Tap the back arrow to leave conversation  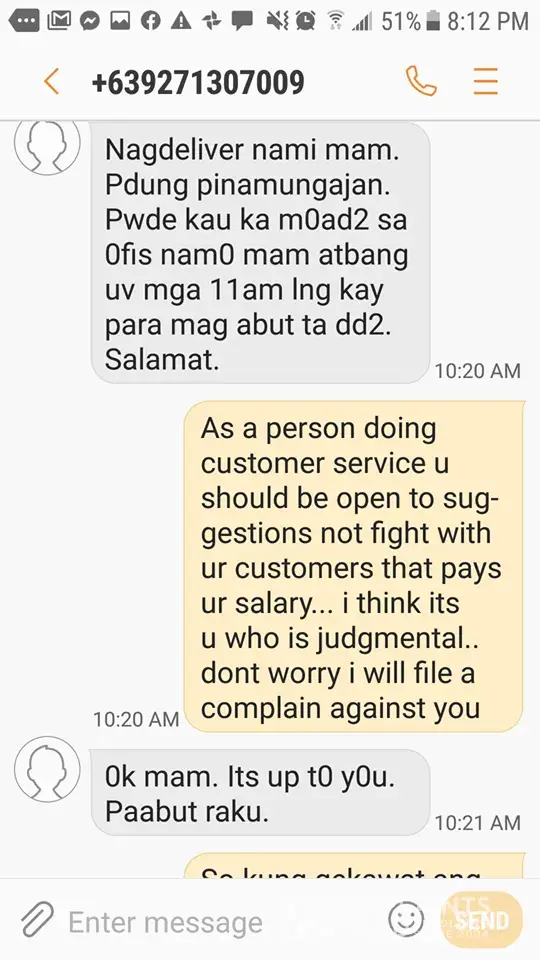click(x=51, y=82)
